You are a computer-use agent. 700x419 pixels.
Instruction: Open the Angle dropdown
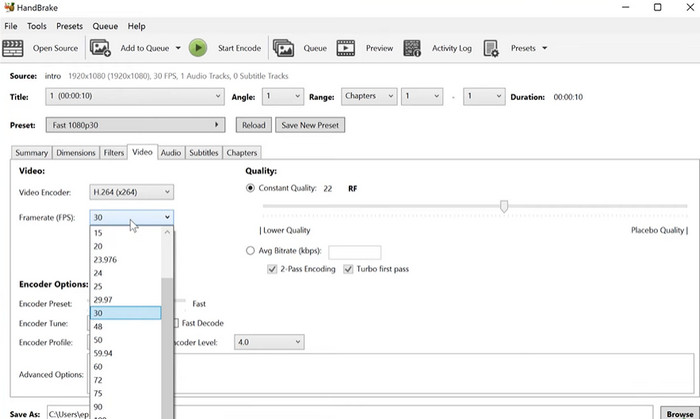(283, 96)
